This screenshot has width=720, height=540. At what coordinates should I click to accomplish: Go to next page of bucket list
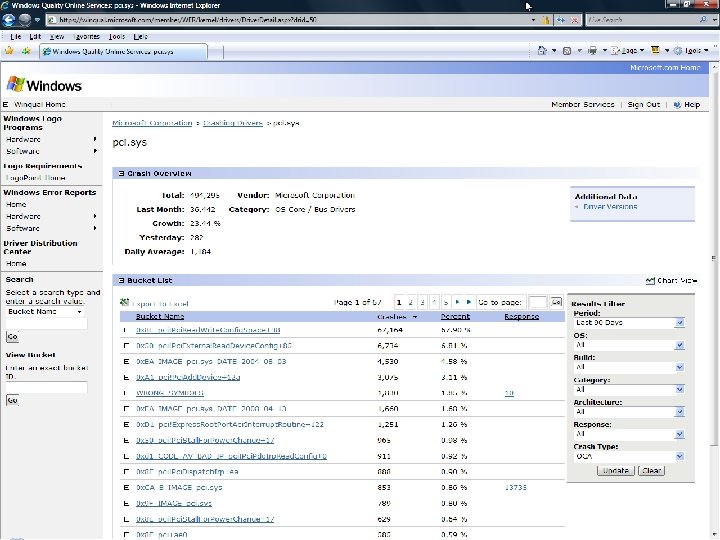tap(458, 301)
